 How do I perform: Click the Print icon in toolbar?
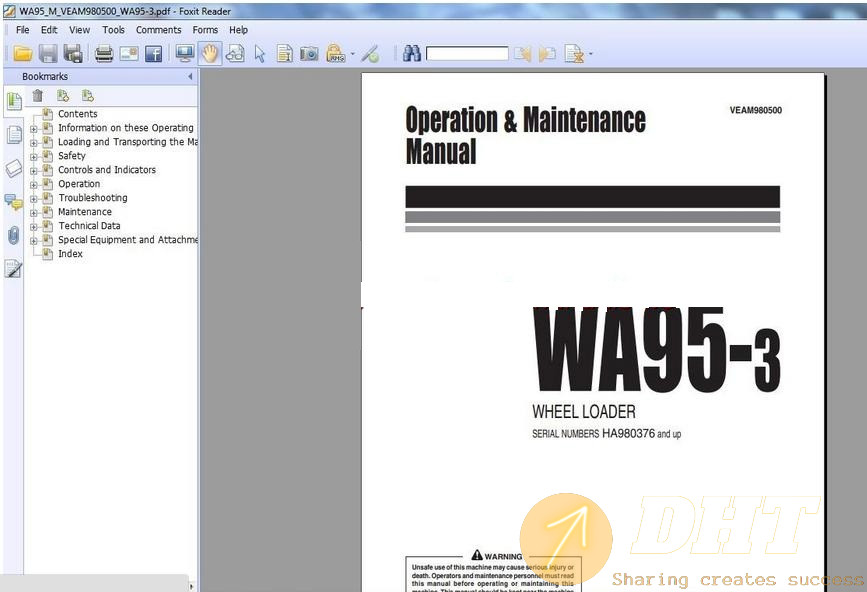(104, 54)
